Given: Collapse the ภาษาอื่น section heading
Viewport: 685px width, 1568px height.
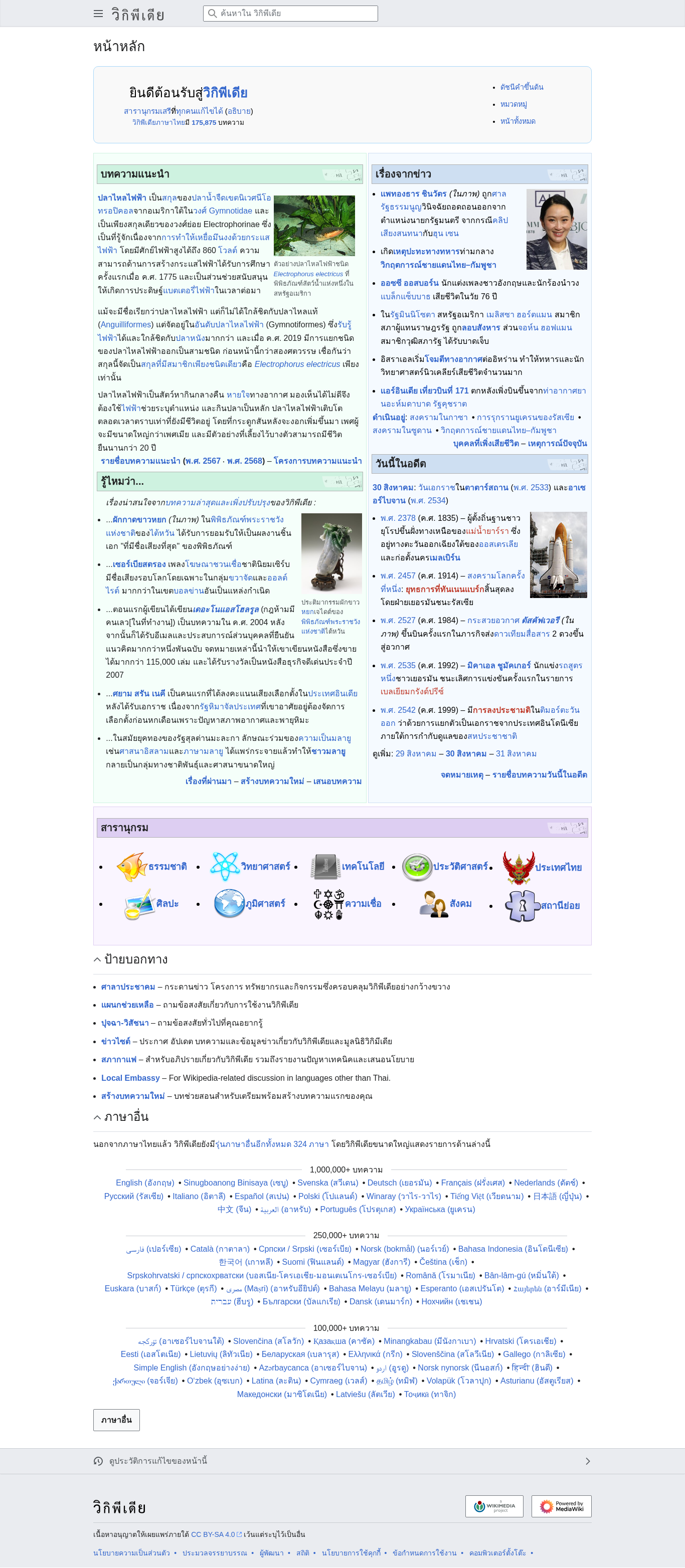Looking at the screenshot, I should [x=97, y=1116].
